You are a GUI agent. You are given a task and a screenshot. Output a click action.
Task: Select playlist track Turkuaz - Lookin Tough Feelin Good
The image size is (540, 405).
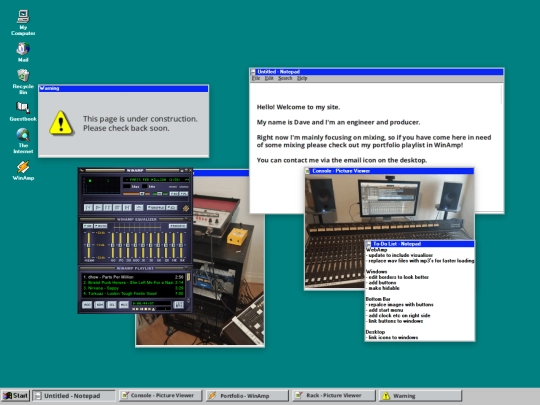click(x=134, y=294)
